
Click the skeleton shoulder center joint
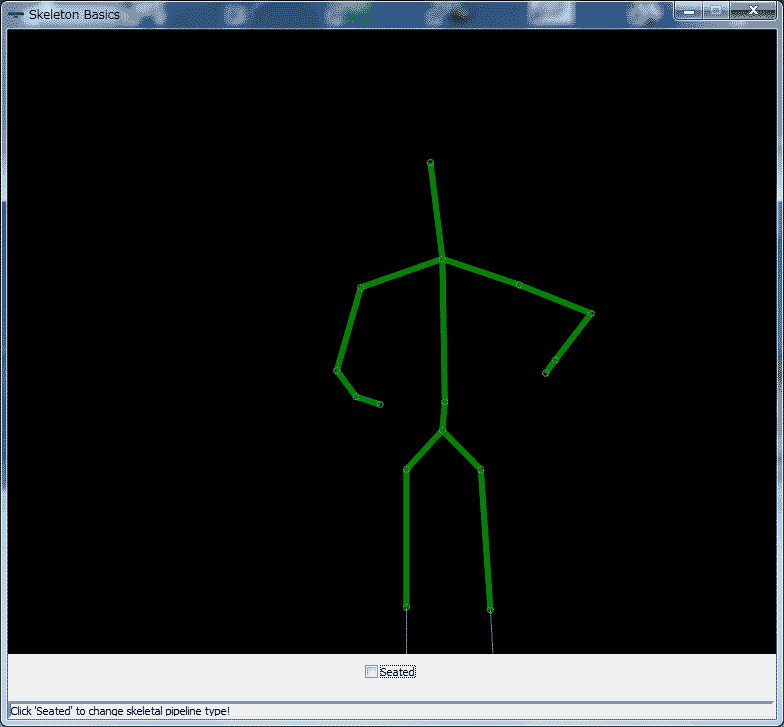tap(442, 260)
